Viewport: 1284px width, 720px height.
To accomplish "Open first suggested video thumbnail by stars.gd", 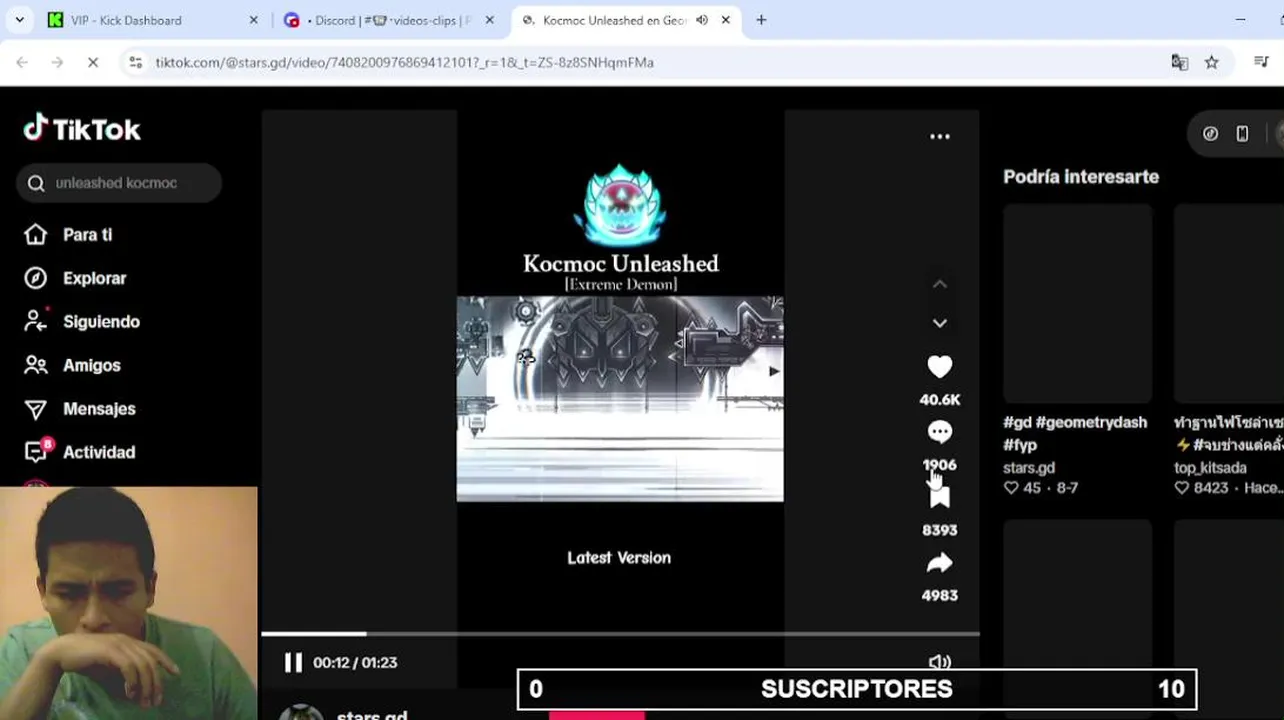I will 1078,303.
